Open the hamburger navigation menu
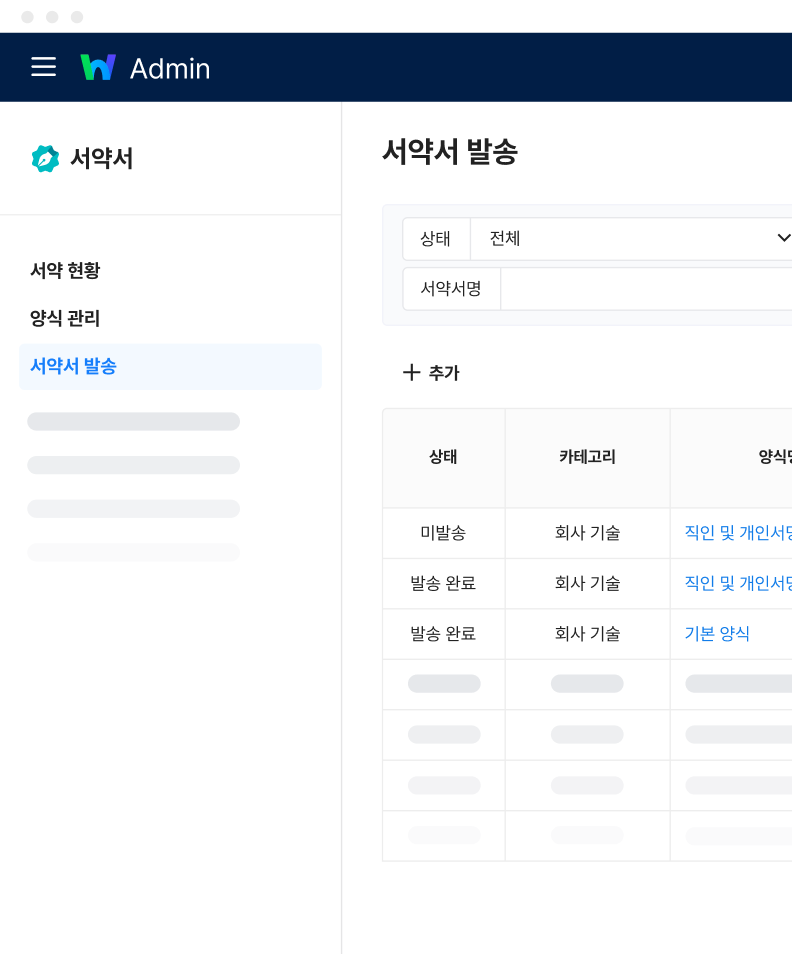 coord(43,67)
